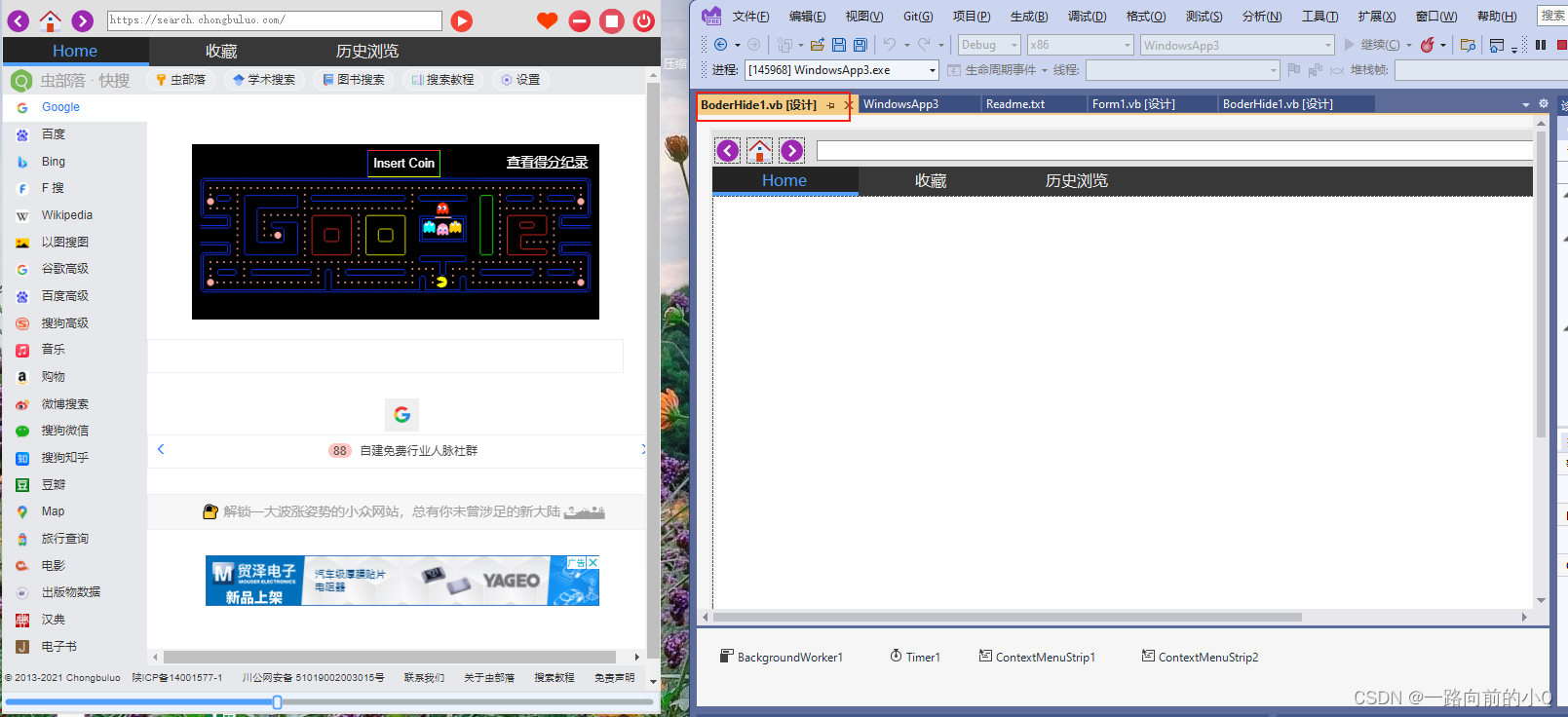The height and width of the screenshot is (717, 1568).
Task: Open the 进程 process dropdown
Action: [x=842, y=70]
